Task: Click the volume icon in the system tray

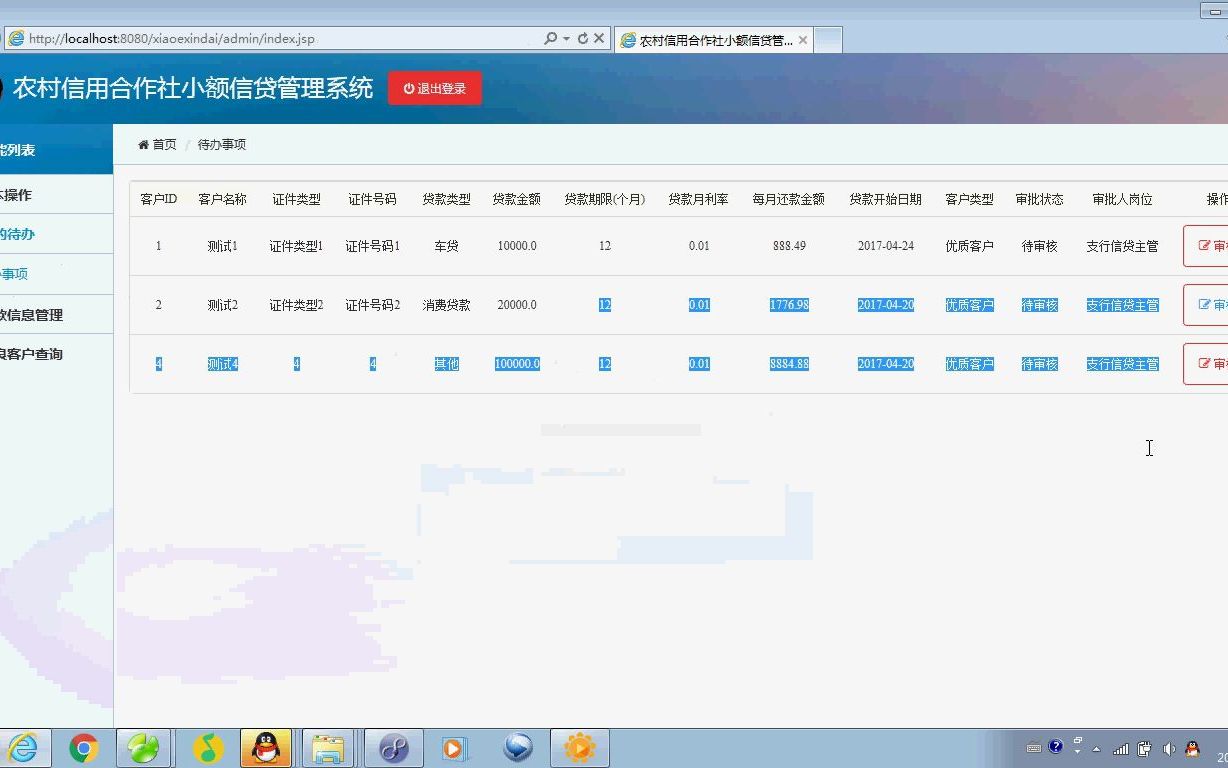Action: [x=1170, y=748]
